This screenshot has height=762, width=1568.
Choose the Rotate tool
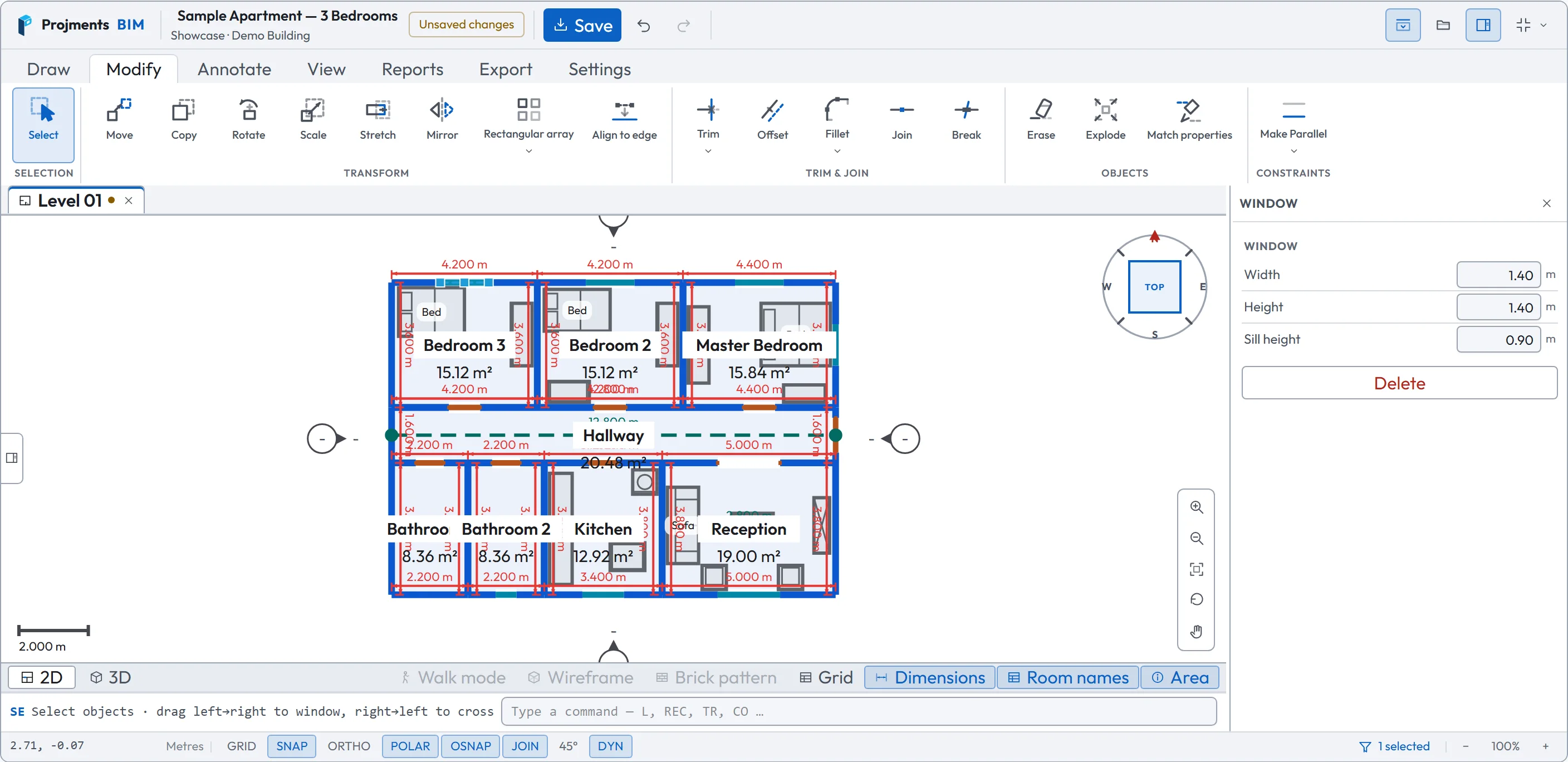(x=248, y=119)
